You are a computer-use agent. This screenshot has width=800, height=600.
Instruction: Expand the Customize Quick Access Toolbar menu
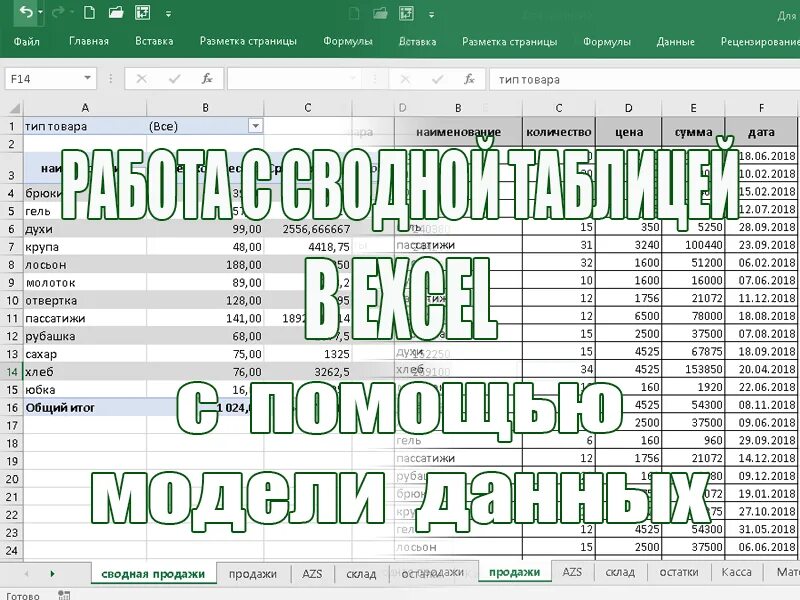pyautogui.click(x=168, y=13)
